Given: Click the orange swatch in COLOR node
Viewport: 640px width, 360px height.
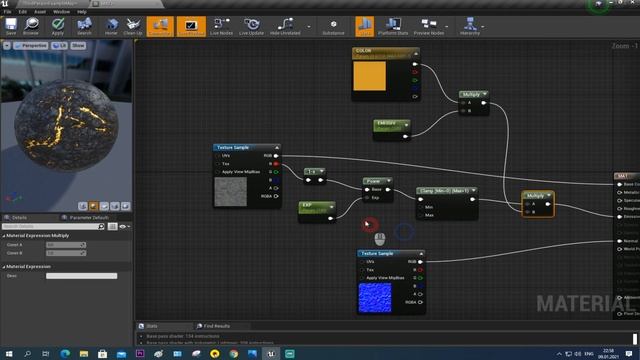Looking at the screenshot, I should [369, 76].
